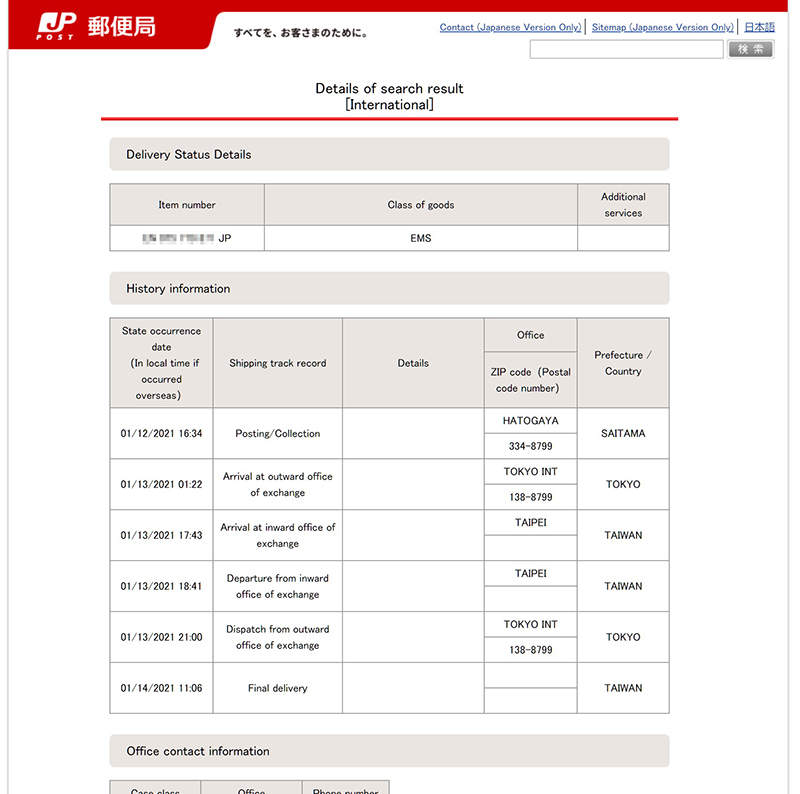Select the HATOGAYA office cell

tap(529, 420)
